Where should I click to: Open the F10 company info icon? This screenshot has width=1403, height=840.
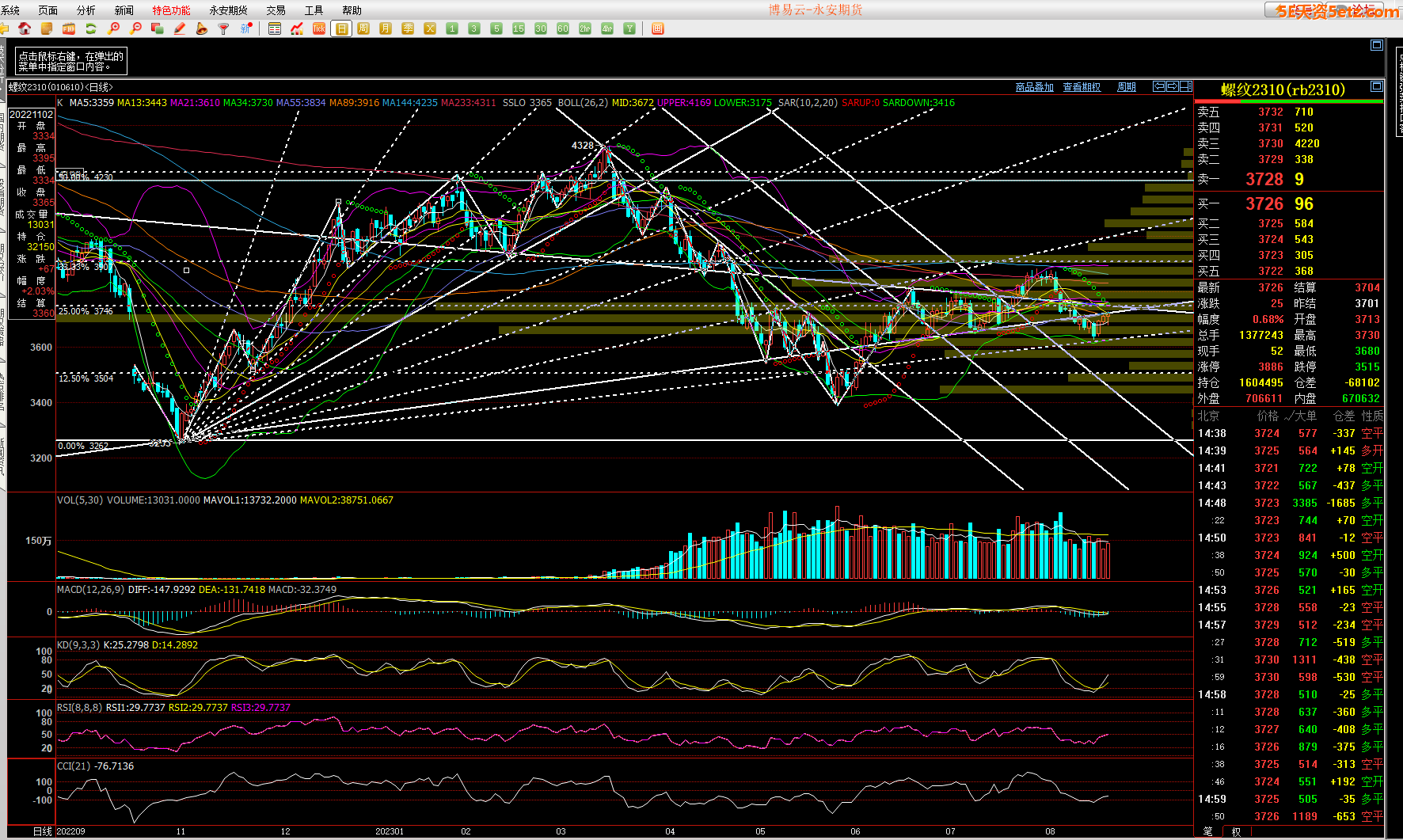pyautogui.click(x=69, y=29)
